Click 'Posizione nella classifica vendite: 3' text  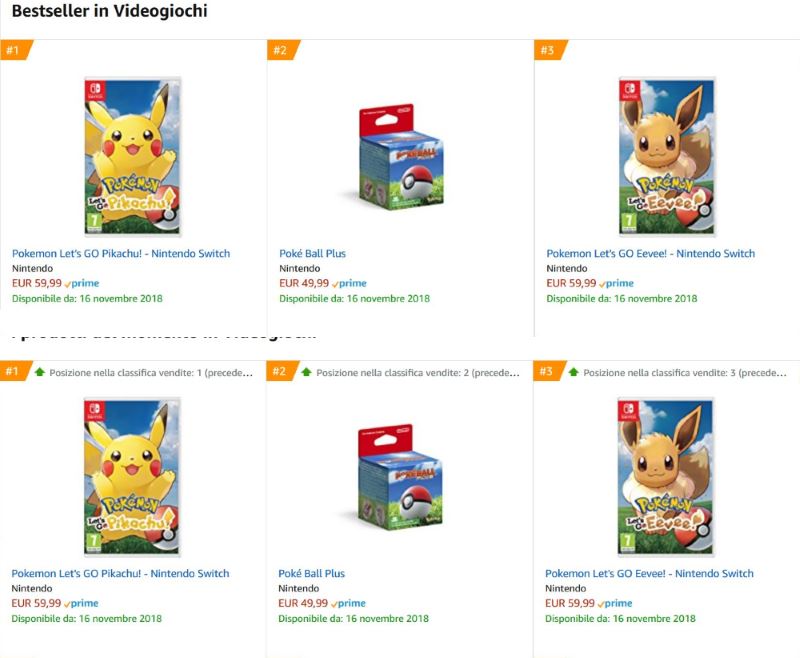click(684, 372)
